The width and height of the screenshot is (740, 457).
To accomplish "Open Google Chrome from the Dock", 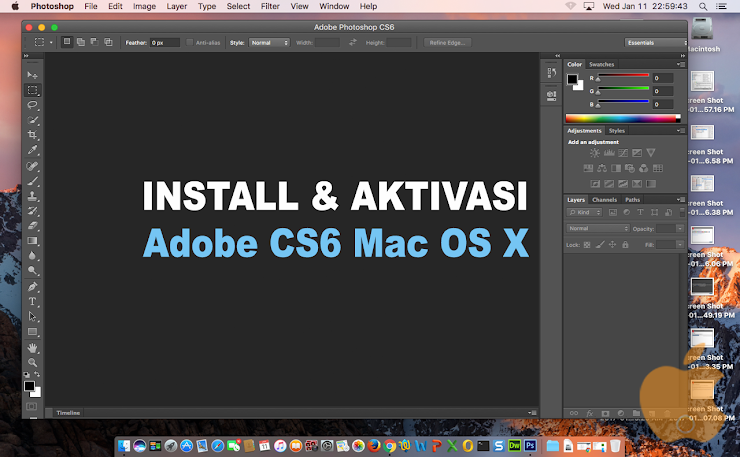I will click(389, 445).
